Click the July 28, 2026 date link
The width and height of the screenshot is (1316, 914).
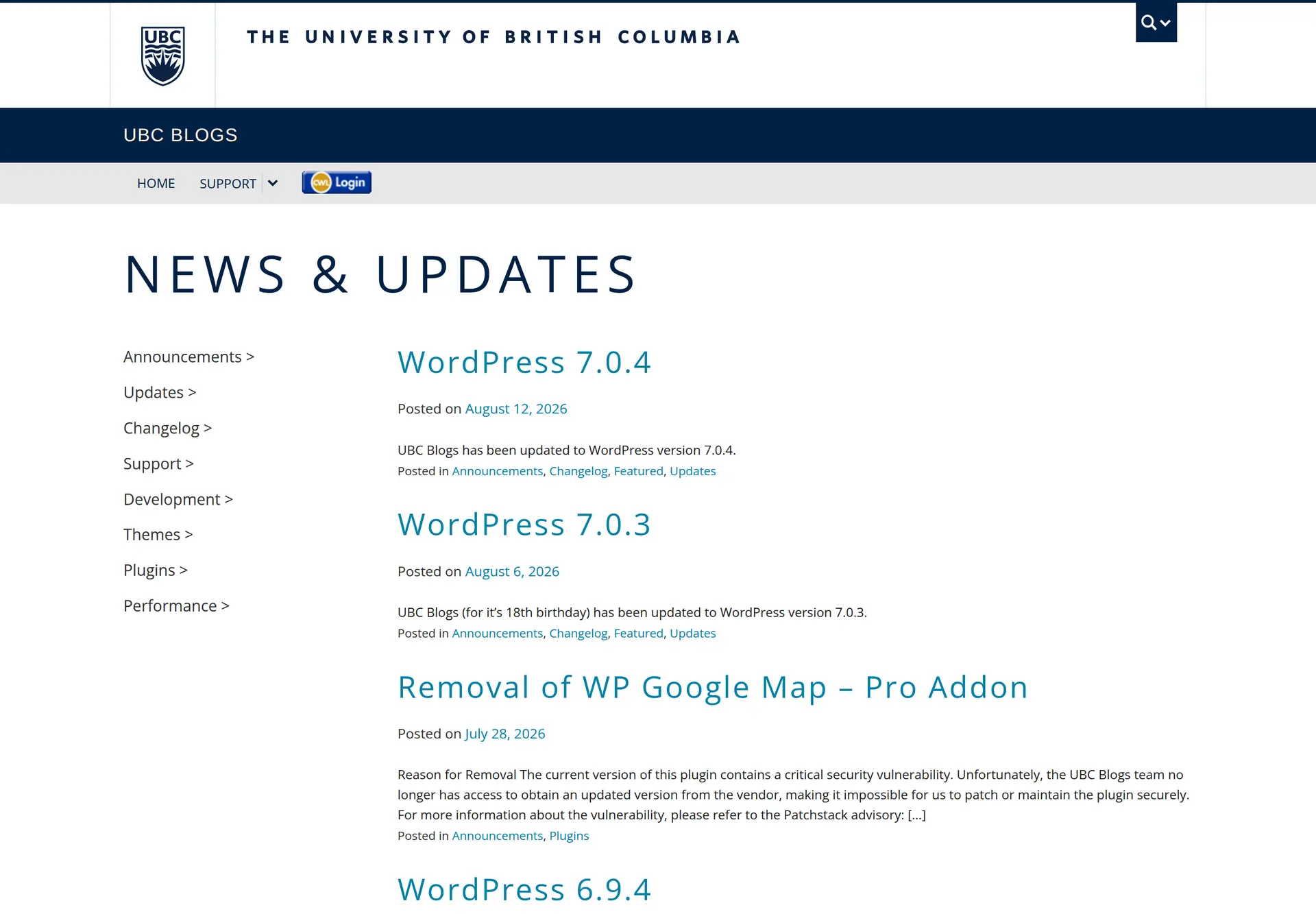click(505, 734)
